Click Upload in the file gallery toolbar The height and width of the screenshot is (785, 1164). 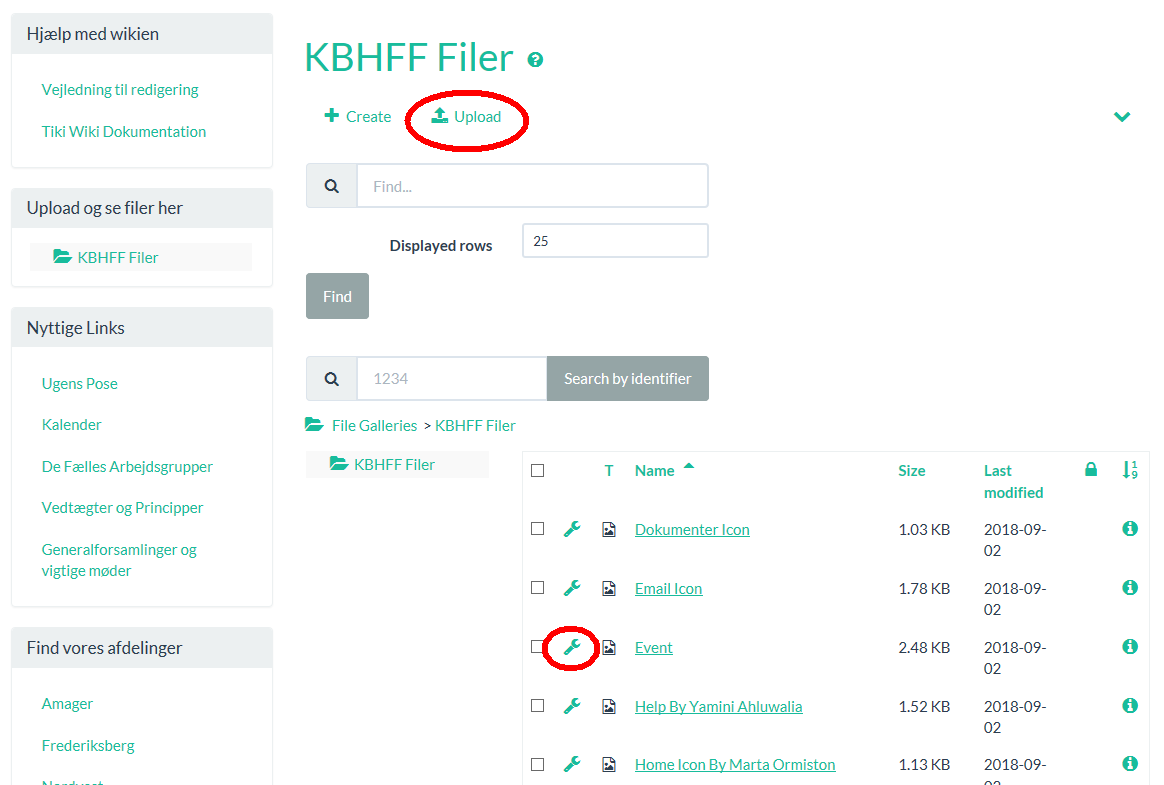tap(467, 117)
